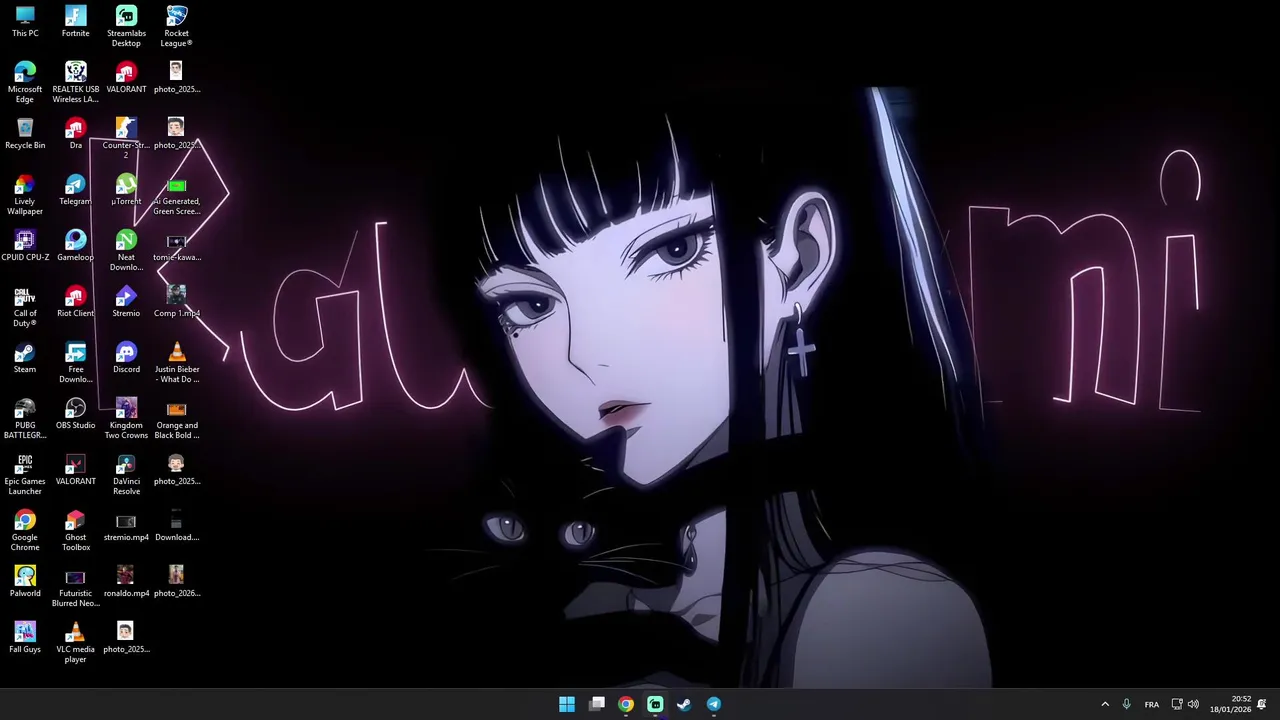Viewport: 1280px width, 720px height.
Task: Open the Discord desktop shortcut
Action: click(126, 358)
